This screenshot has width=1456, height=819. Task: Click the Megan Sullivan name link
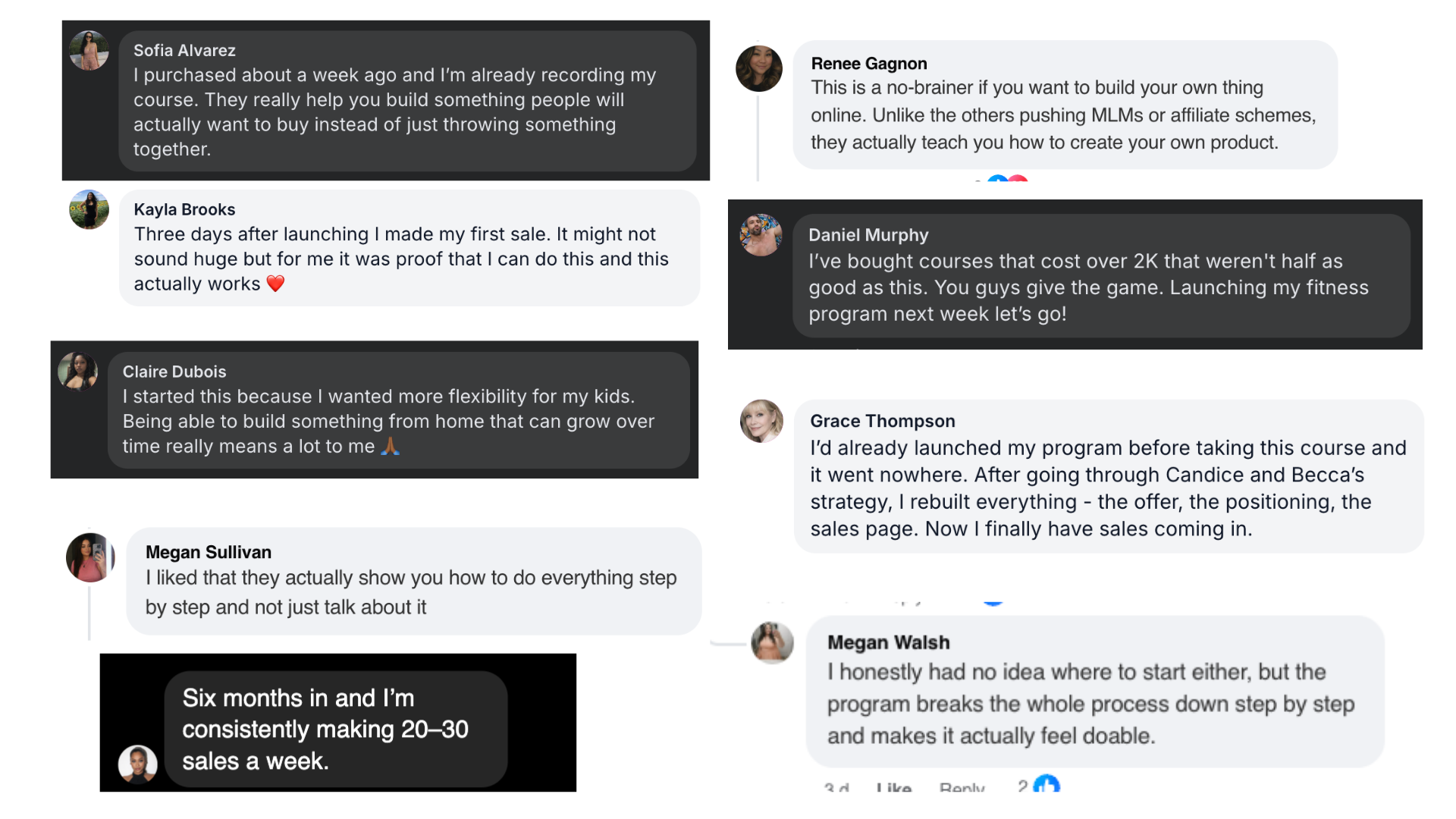tap(209, 552)
